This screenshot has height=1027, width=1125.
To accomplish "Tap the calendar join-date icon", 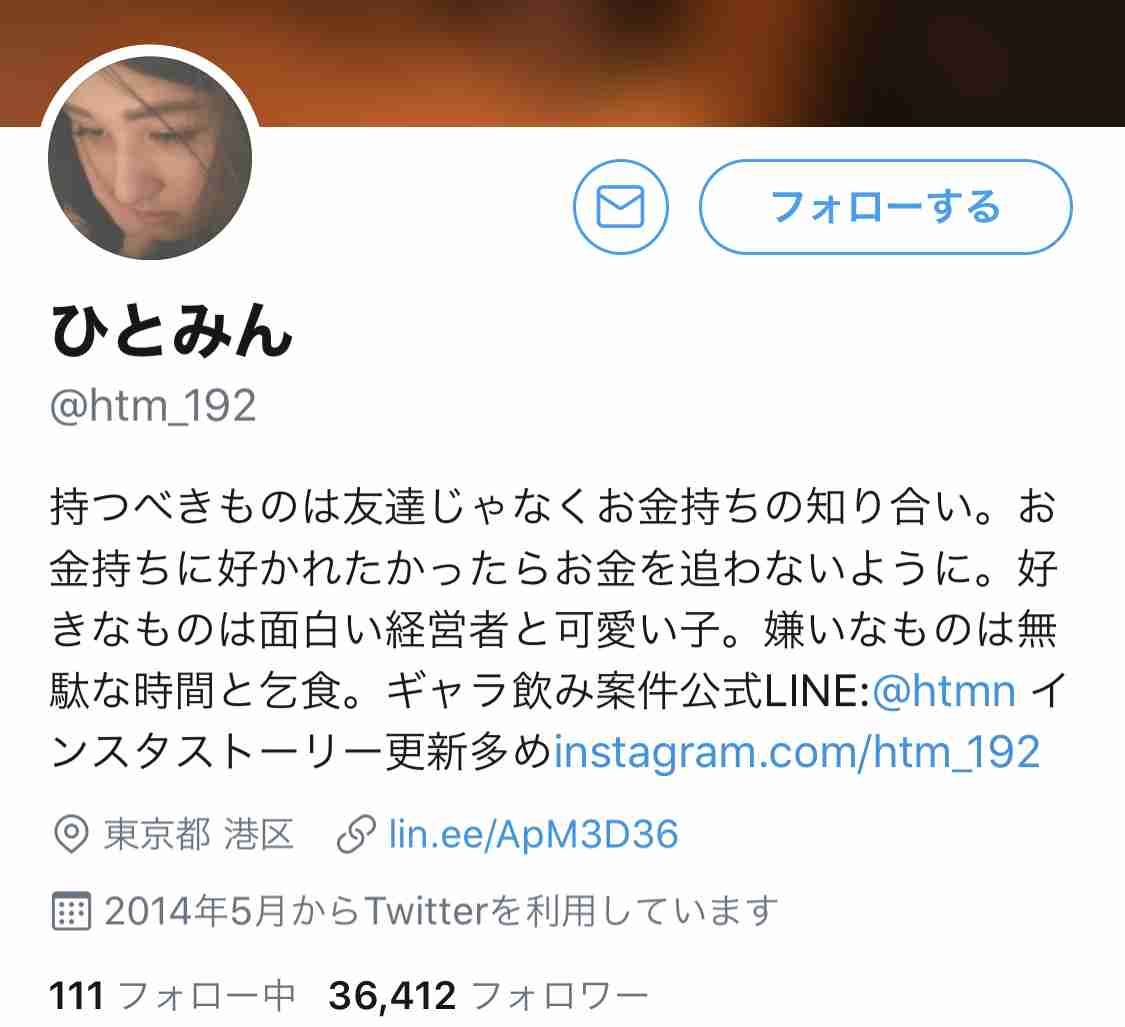I will pyautogui.click(x=71, y=911).
